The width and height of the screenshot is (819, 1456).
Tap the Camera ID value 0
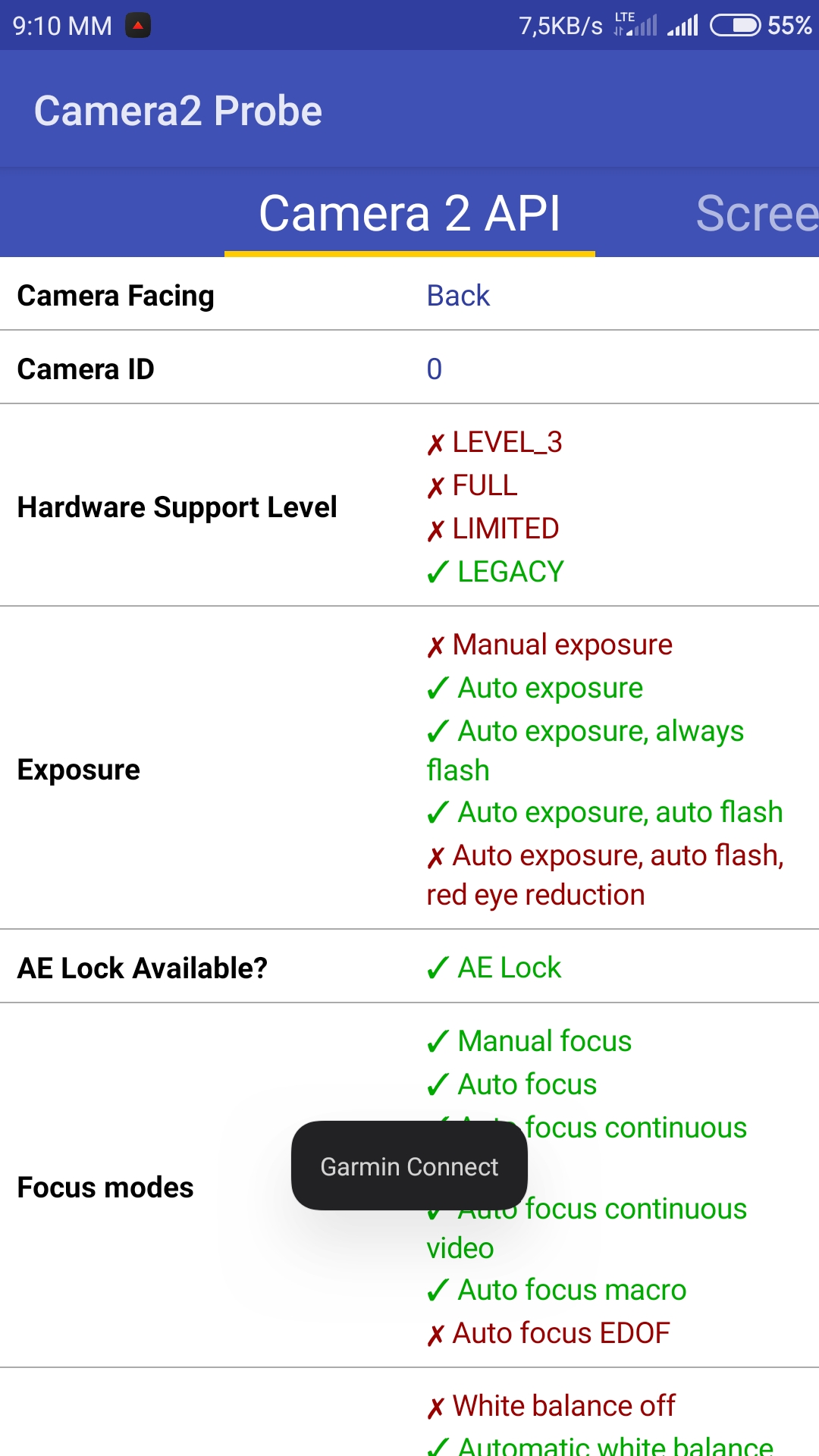click(x=434, y=369)
